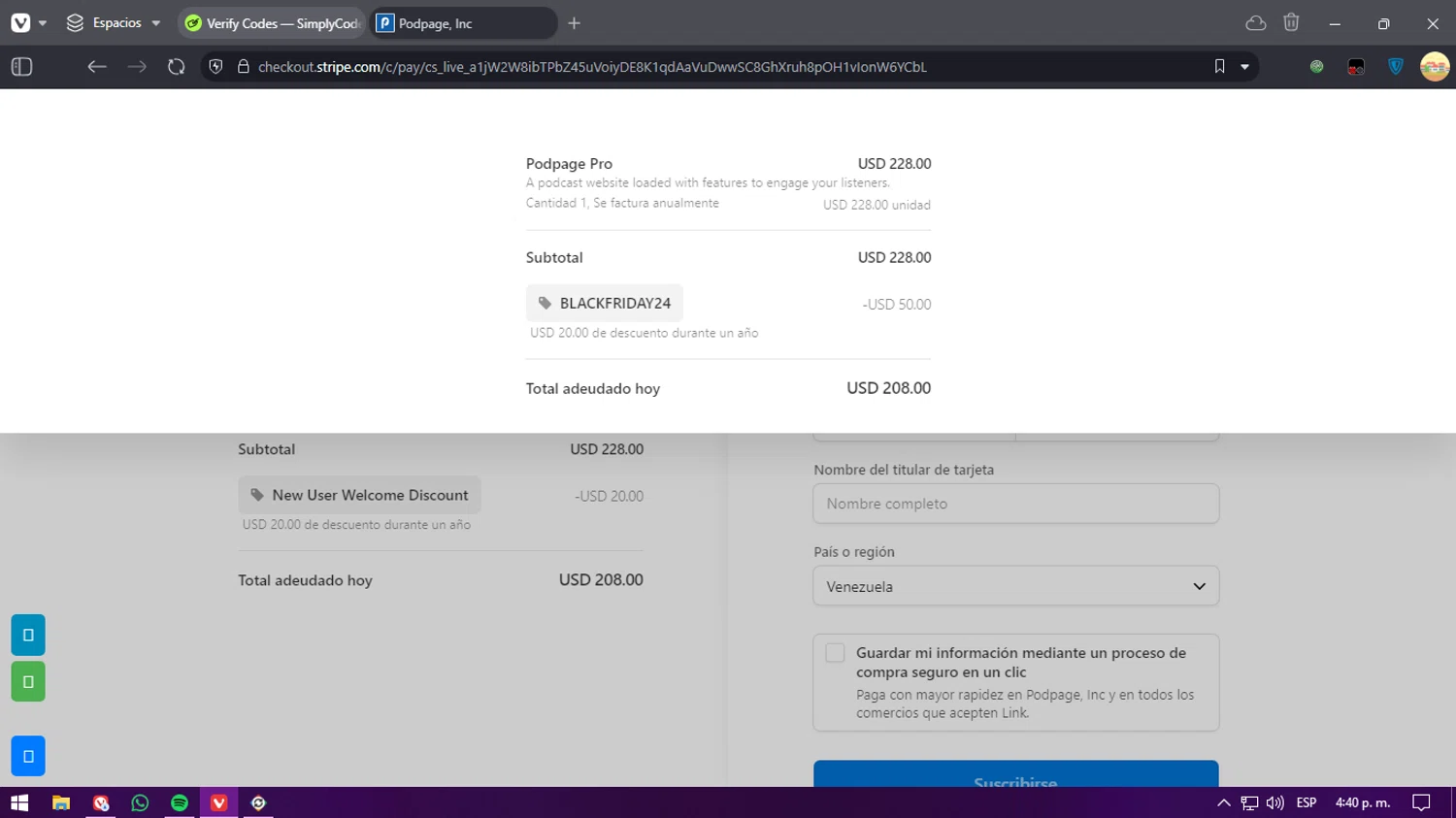Image resolution: width=1456 pixels, height=818 pixels.
Task: Open Windows notification center
Action: coord(1421,802)
